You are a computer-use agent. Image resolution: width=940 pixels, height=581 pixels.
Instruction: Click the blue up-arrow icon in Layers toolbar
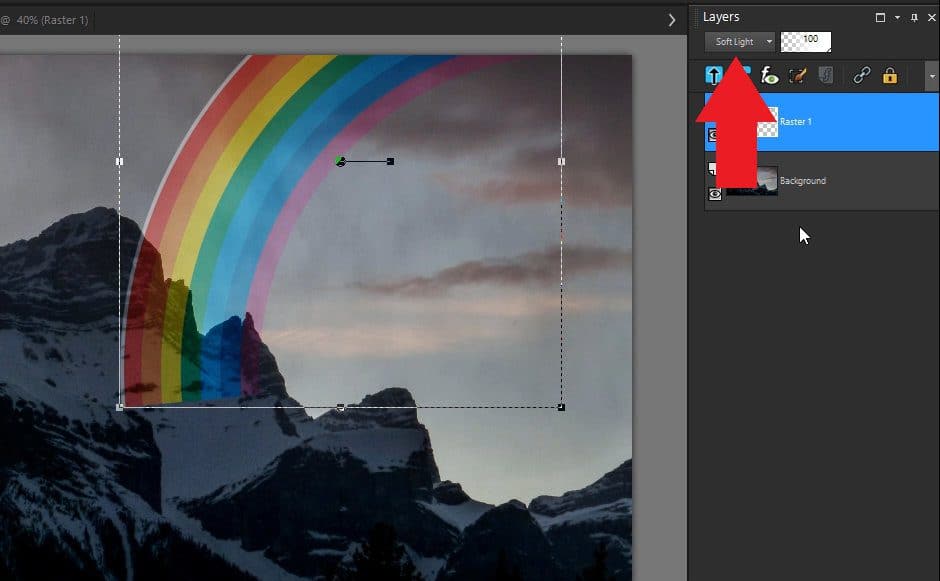click(714, 75)
